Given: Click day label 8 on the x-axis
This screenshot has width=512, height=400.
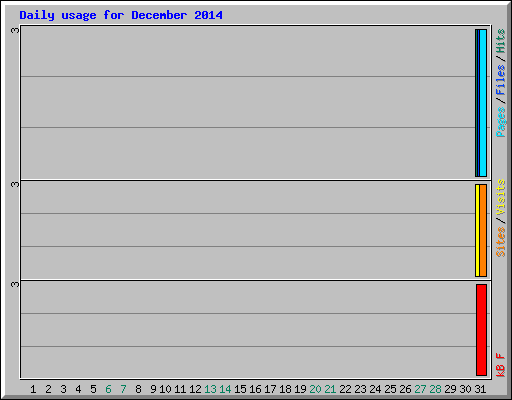Looking at the screenshot, I should tap(138, 389).
